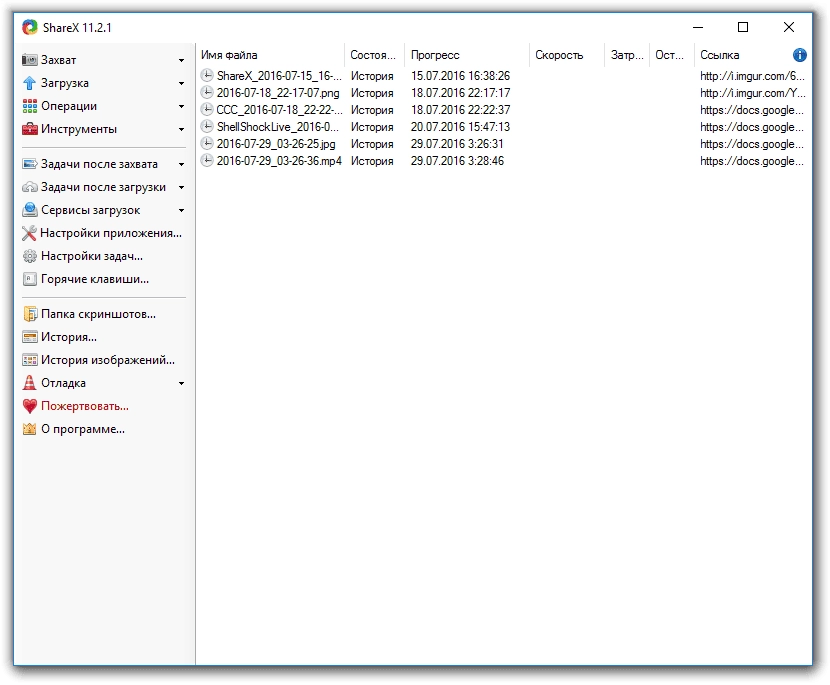Image resolution: width=830 pixels, height=685 pixels.
Task: Click the gear icon for Настройки задач
Action: coord(30,256)
